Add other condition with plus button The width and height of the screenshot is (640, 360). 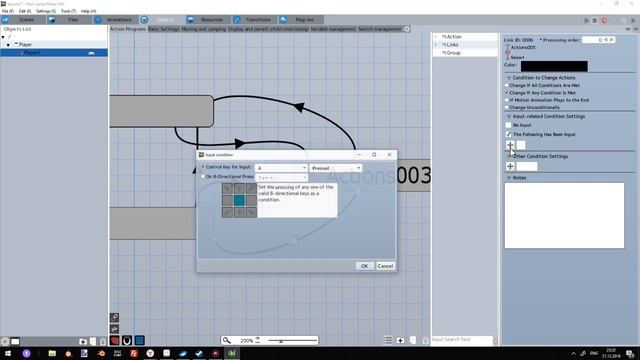pos(510,166)
